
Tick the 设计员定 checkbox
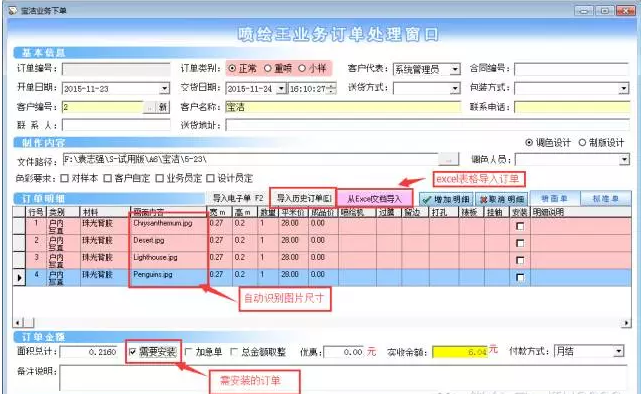(x=210, y=178)
